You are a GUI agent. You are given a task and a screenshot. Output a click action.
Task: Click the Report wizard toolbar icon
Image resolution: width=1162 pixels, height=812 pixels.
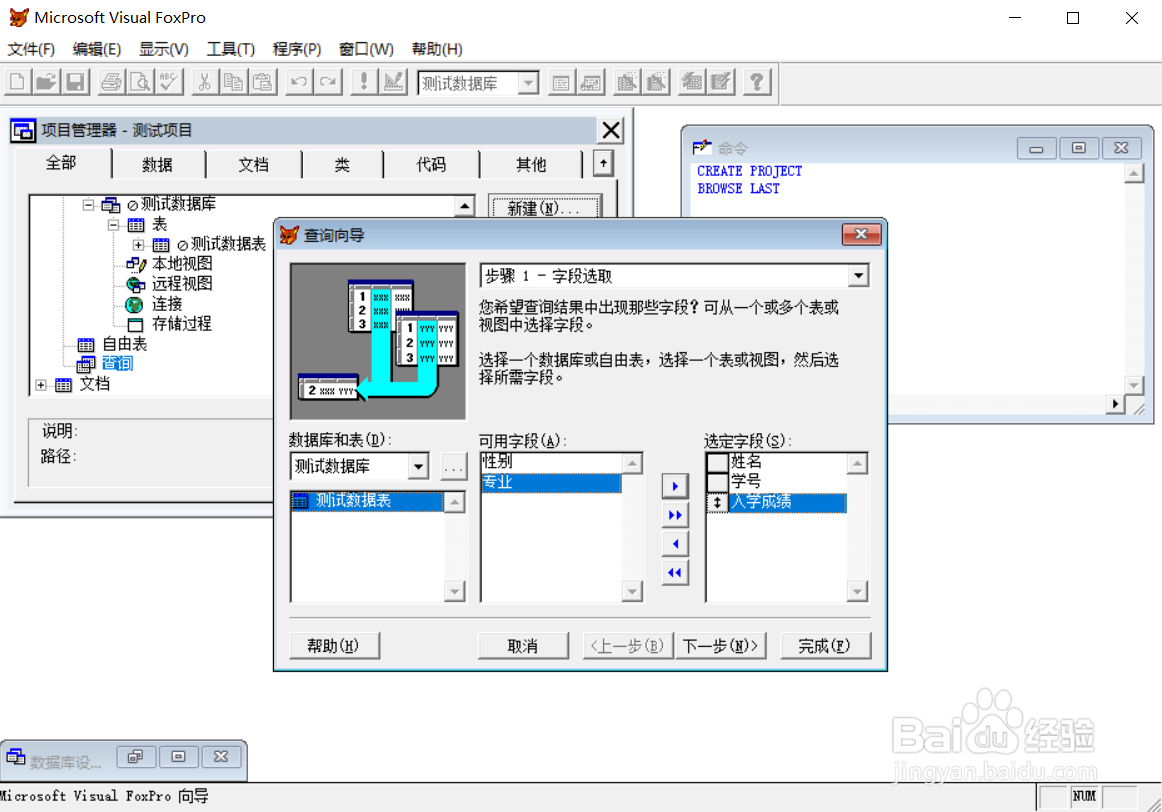point(656,82)
